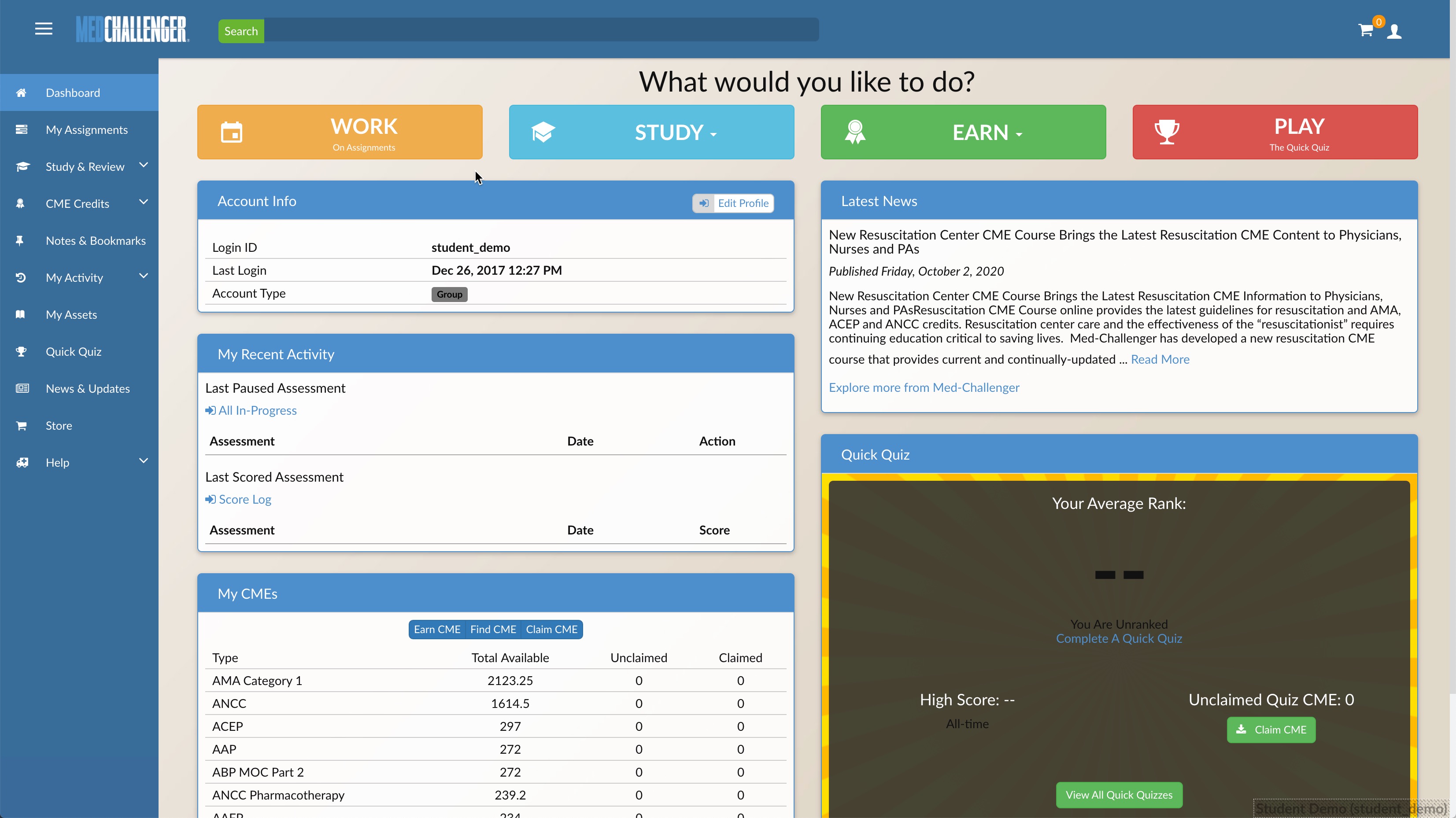Click the ACEP row label in My CMEs
1456x818 pixels.
point(227,726)
